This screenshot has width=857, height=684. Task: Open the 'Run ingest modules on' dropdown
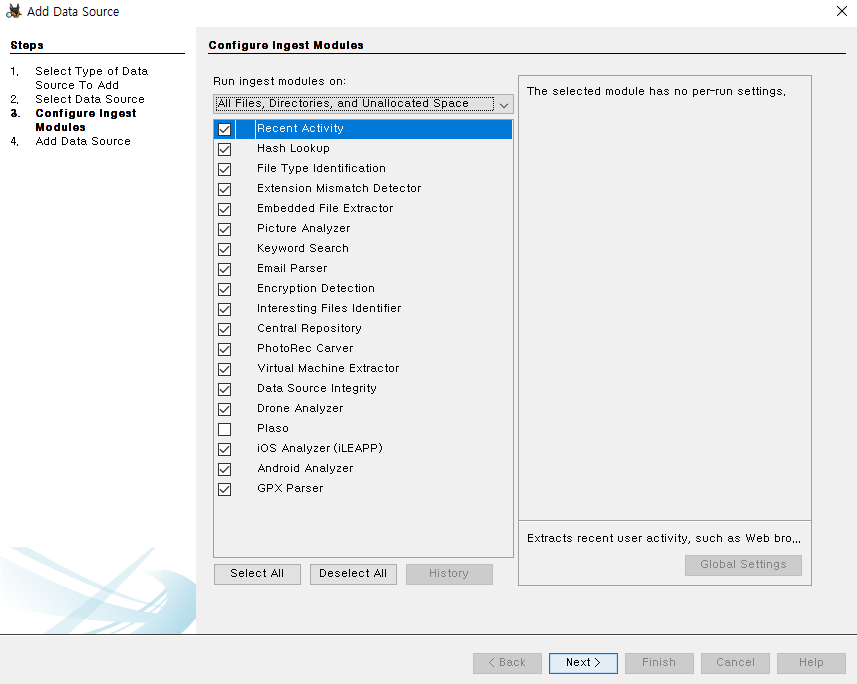[x=363, y=103]
